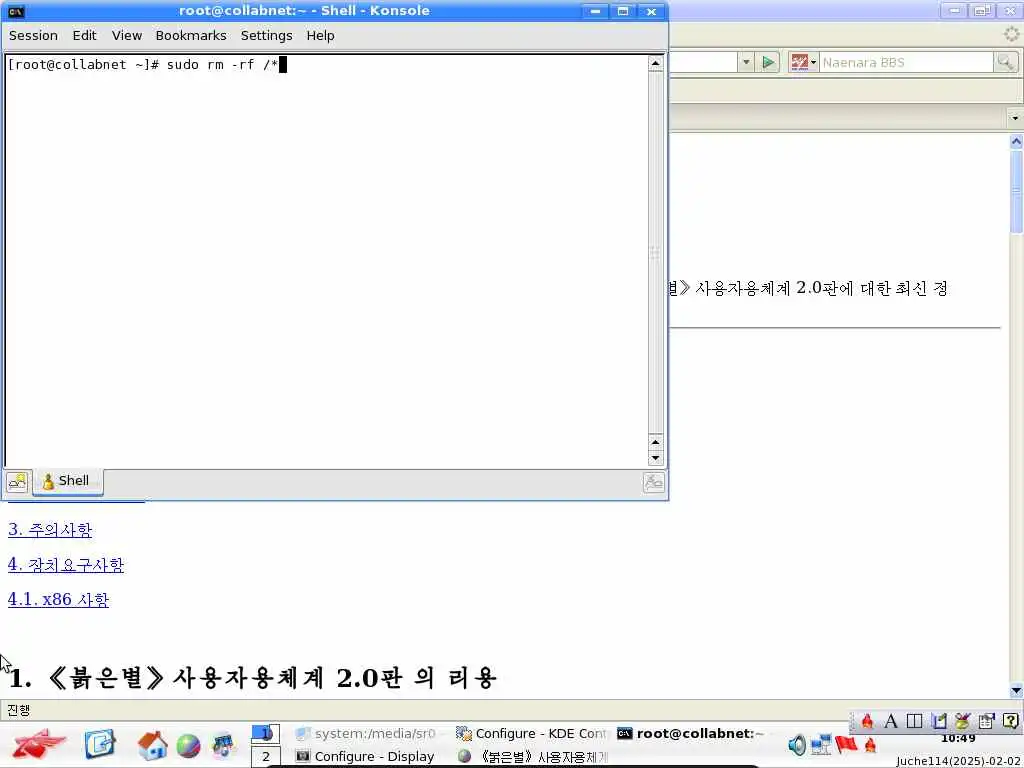Follow the '3. 주의사항' link
Viewport: 1024px width, 768px height.
click(x=50, y=530)
